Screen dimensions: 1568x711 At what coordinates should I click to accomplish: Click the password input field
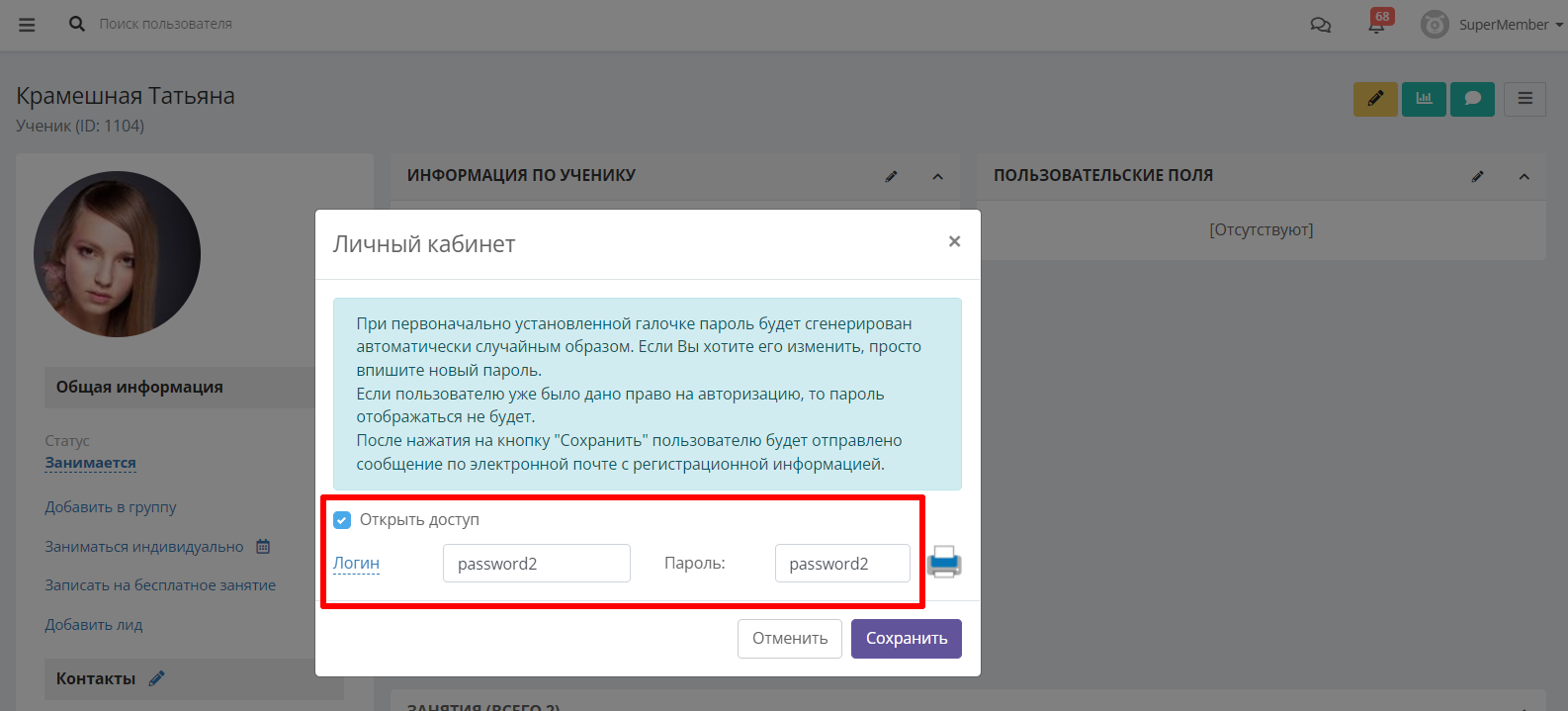[842, 564]
